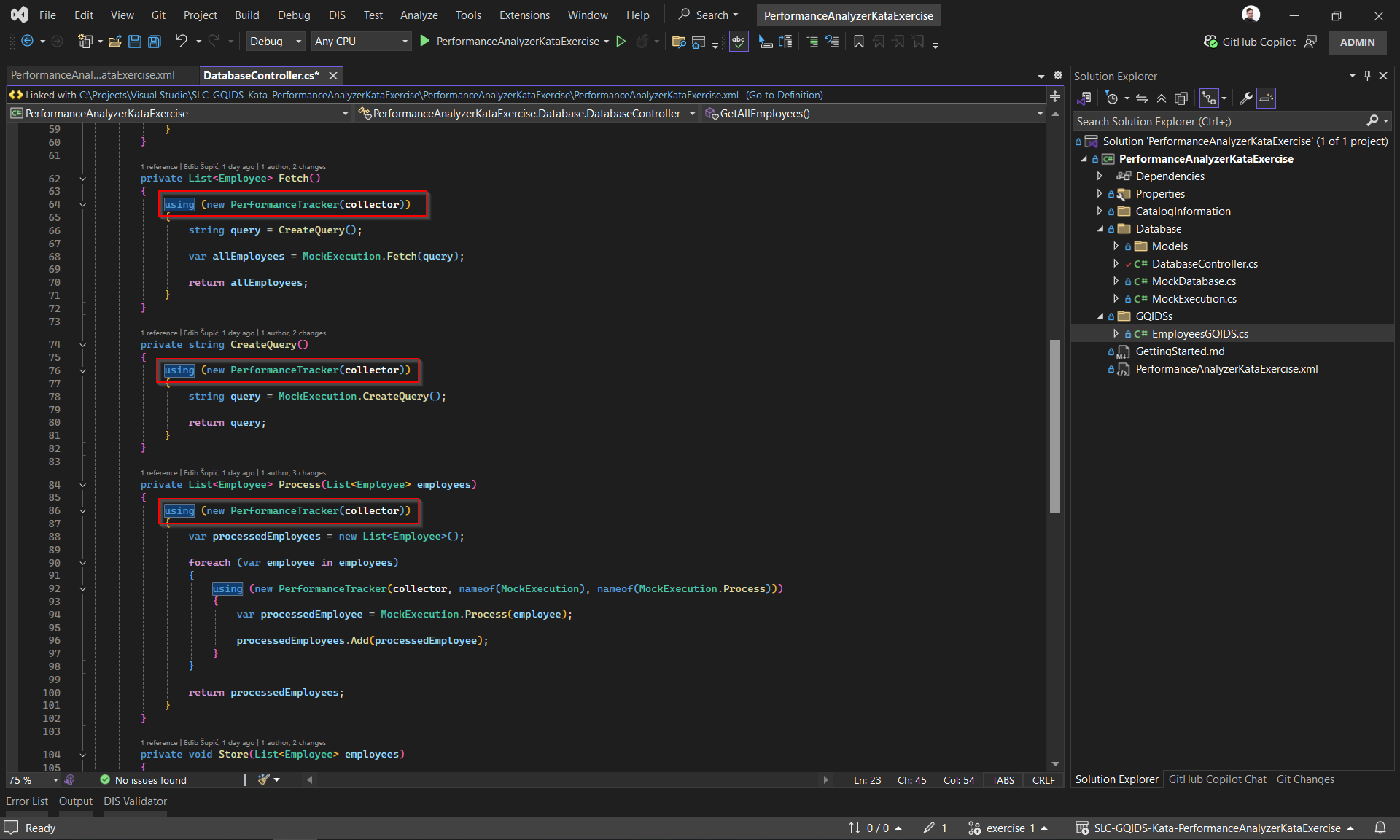The height and width of the screenshot is (840, 1400).
Task: Collapse All in Solution Explorer toolbar
Action: point(1162,98)
